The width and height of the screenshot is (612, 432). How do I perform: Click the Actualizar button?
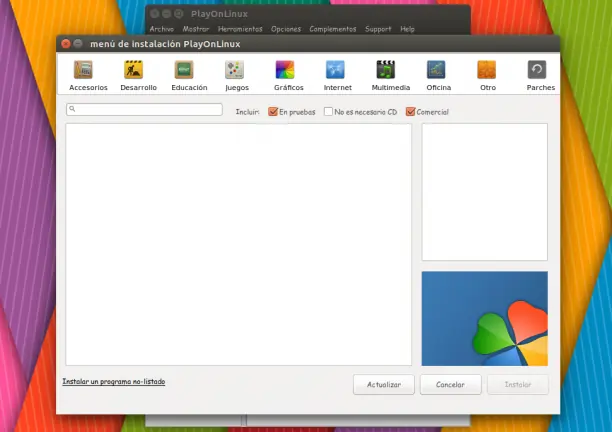384,385
